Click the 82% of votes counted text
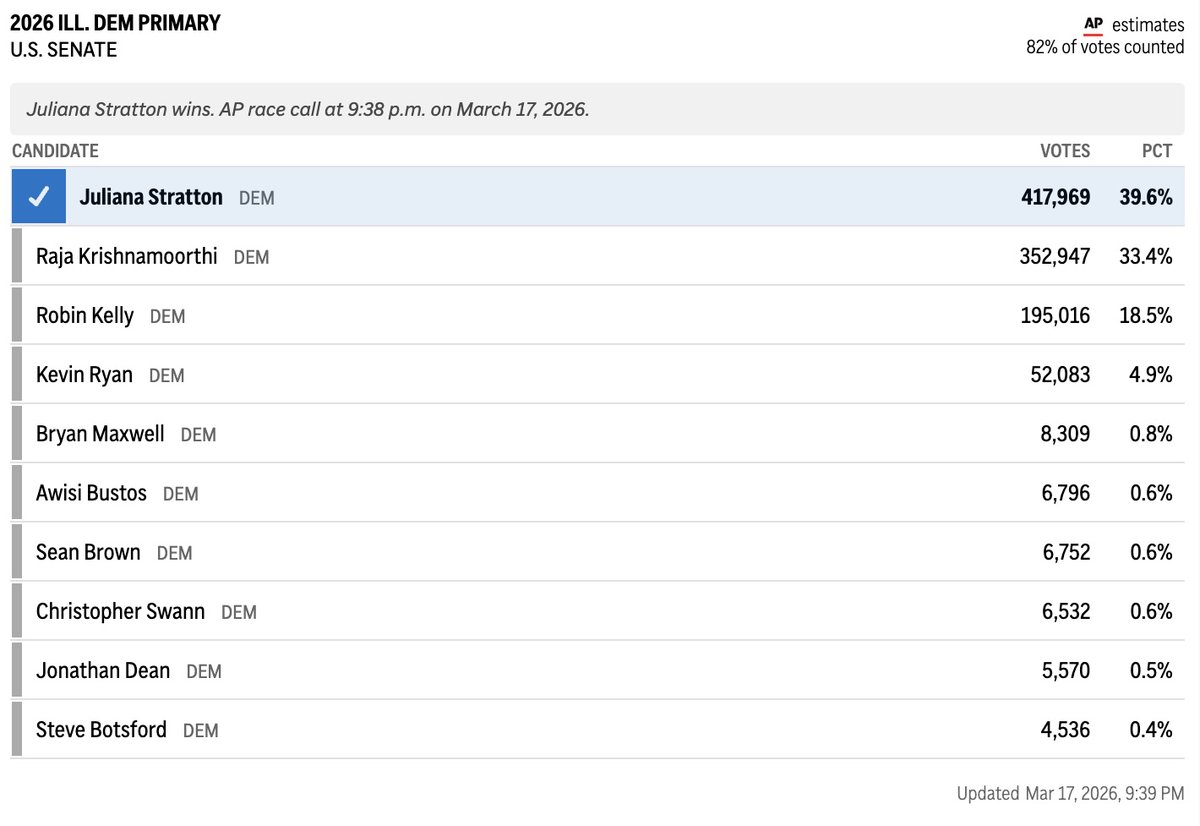 click(x=1105, y=47)
